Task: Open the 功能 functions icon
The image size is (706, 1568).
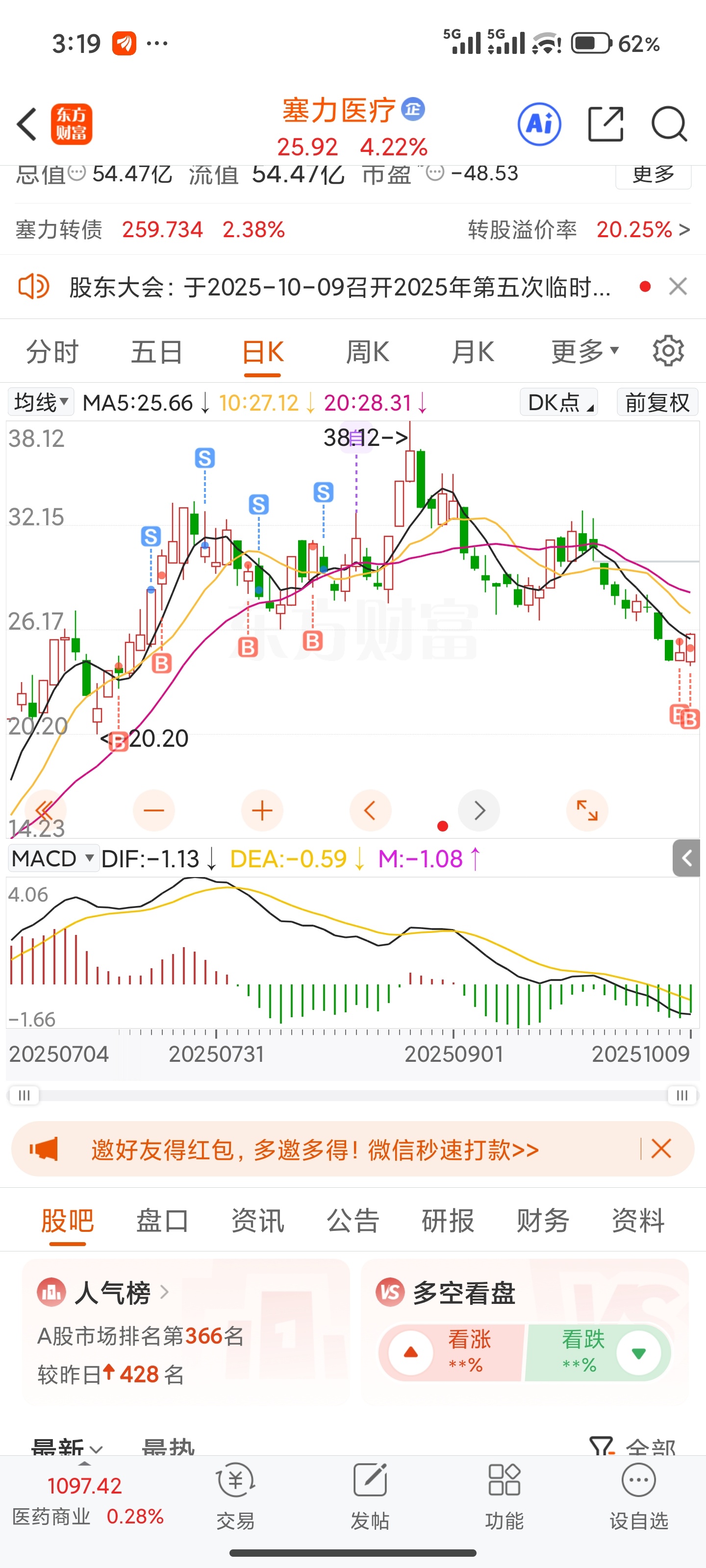Action: point(504,1480)
